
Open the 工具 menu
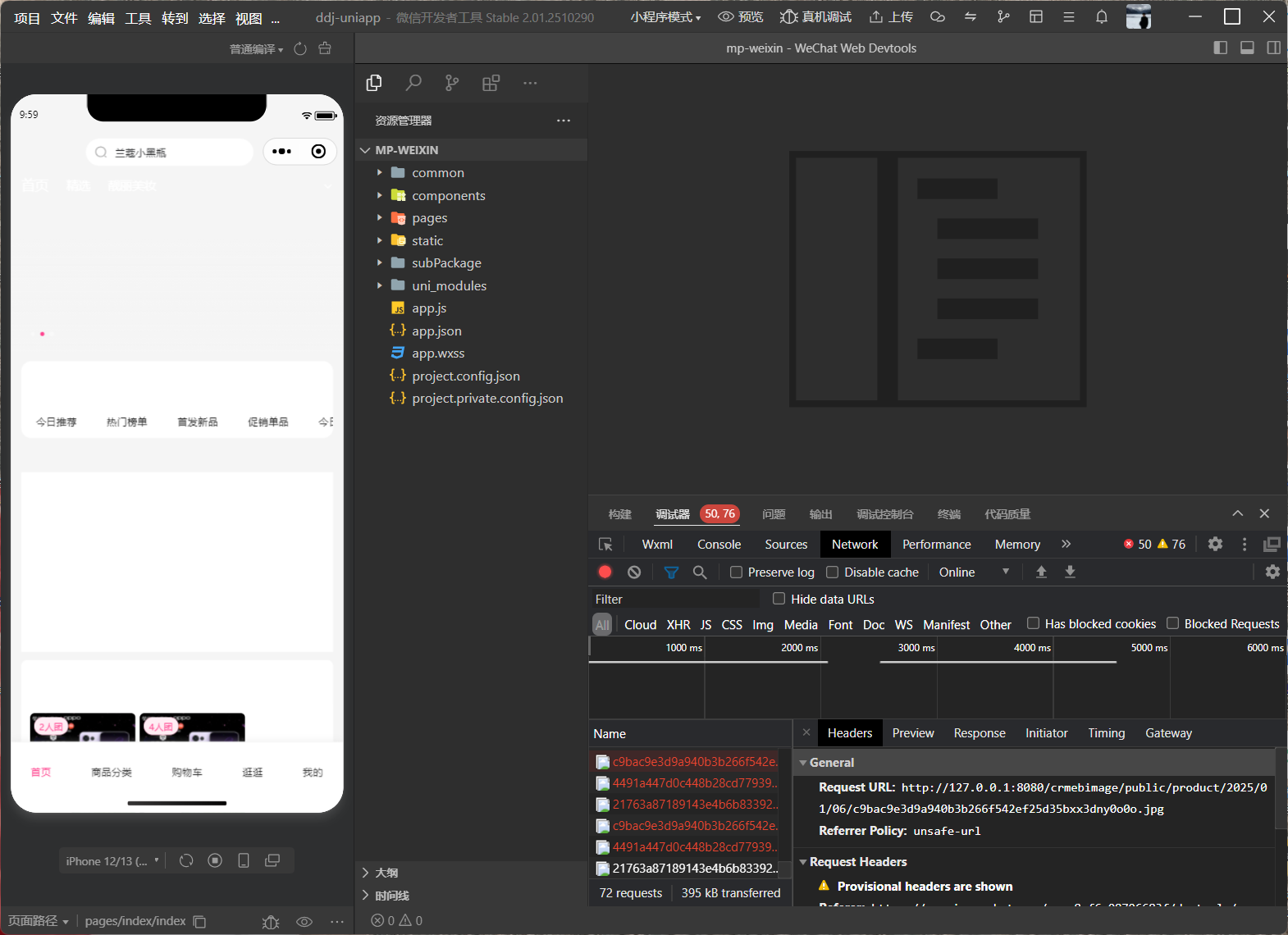click(x=138, y=17)
